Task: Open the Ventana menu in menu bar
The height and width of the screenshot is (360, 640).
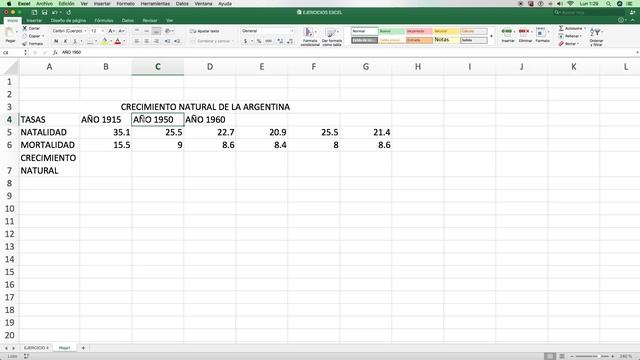Action: pos(203,3)
